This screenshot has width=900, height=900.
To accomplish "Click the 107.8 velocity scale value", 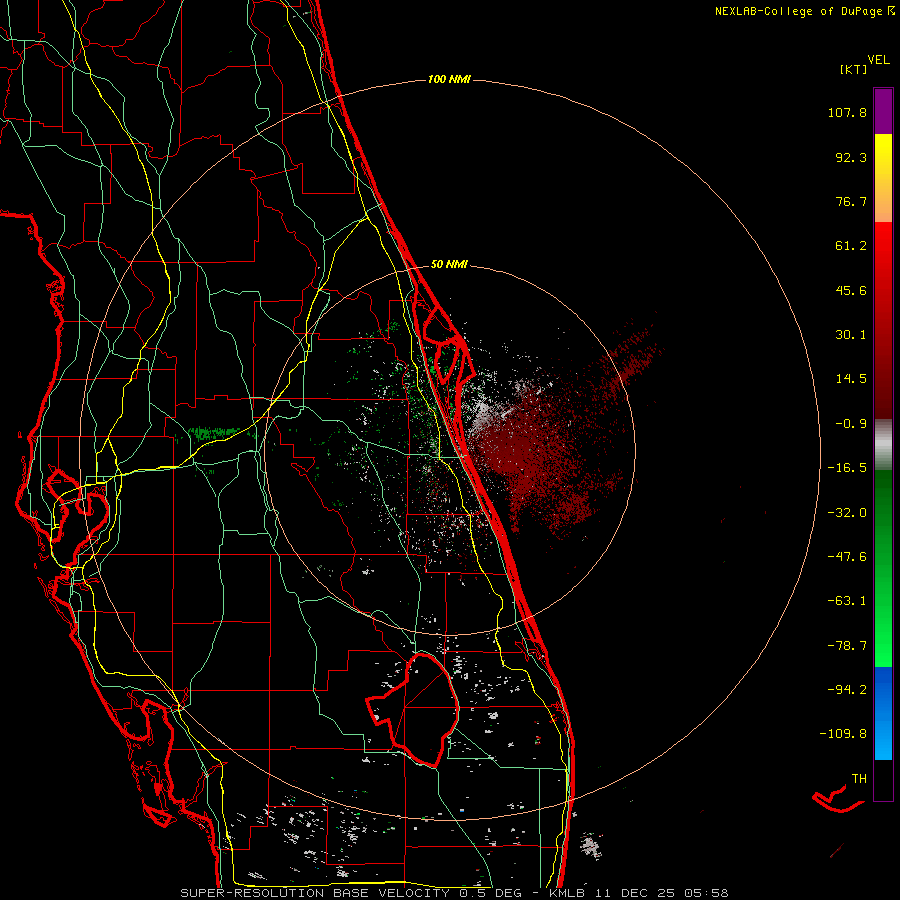I will point(847,112).
